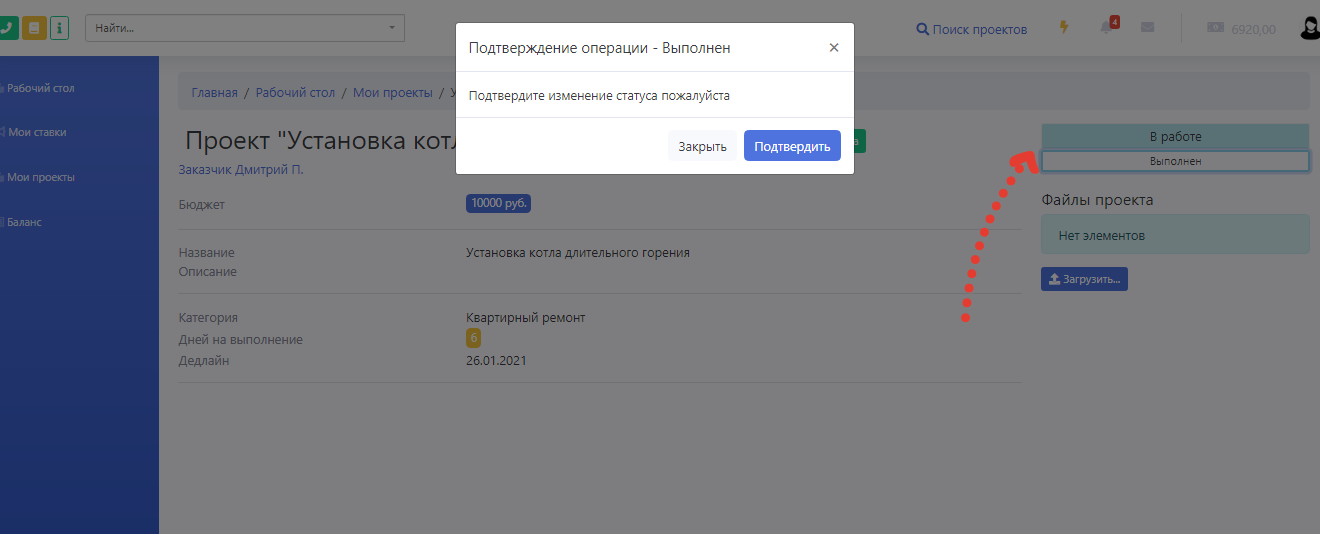Click the В работе status button
This screenshot has height=534, width=1320.
(x=1175, y=137)
